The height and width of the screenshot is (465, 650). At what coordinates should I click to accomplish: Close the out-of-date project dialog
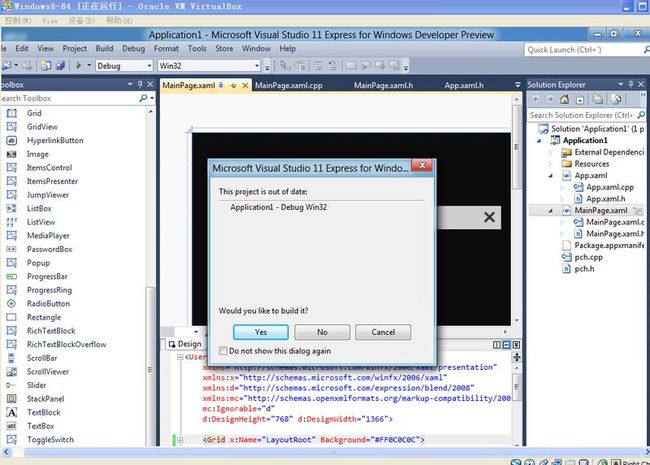pyautogui.click(x=422, y=166)
